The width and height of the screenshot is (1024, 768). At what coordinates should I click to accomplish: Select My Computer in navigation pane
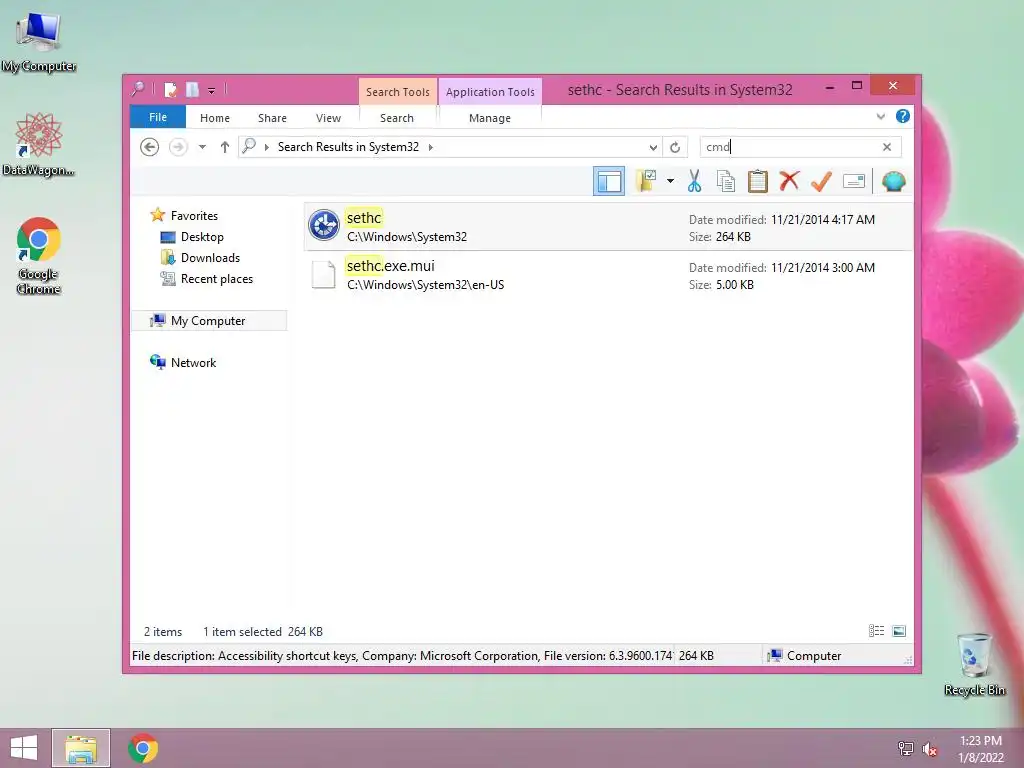pos(210,321)
